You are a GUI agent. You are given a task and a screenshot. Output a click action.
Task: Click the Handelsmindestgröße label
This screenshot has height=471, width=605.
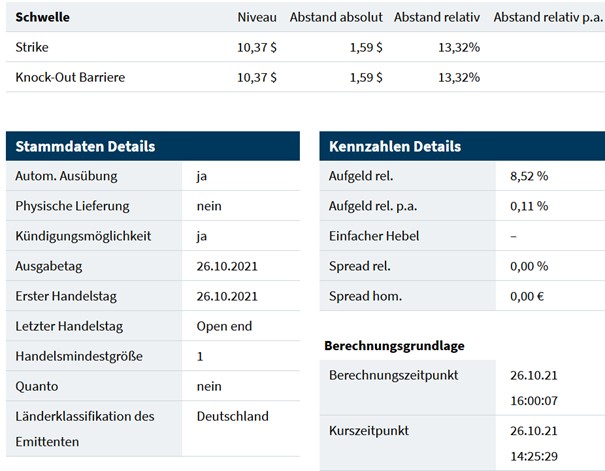pos(81,356)
